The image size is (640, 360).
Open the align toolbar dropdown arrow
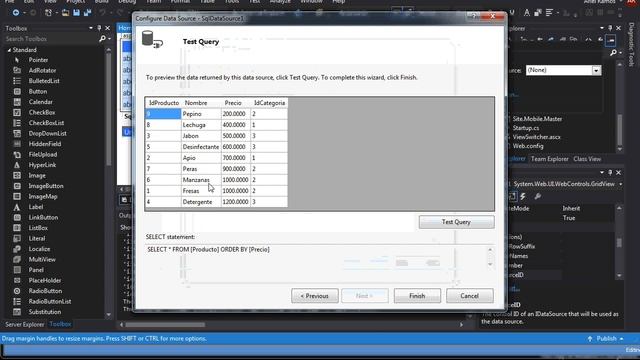[x=557, y=13]
